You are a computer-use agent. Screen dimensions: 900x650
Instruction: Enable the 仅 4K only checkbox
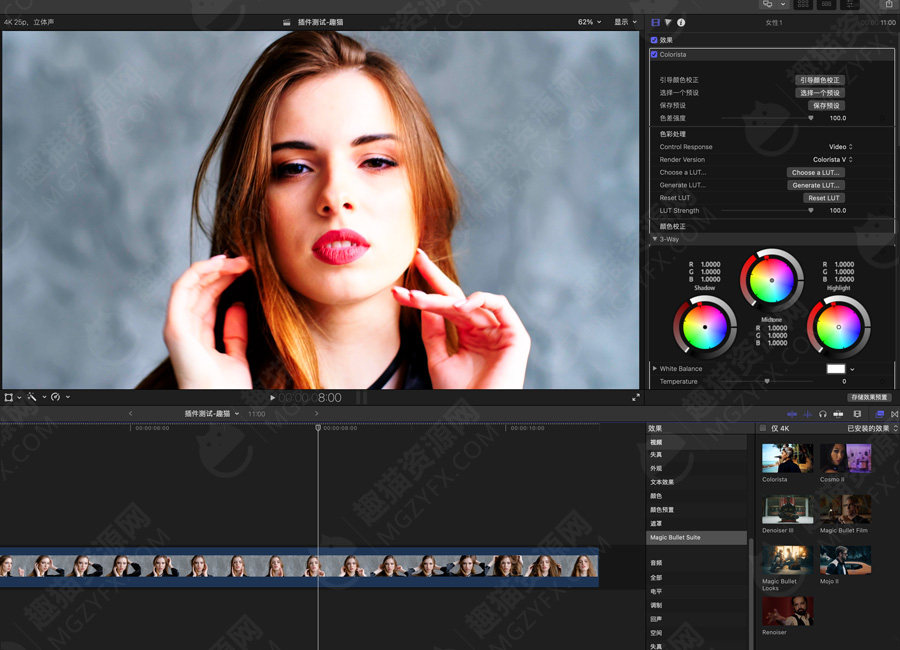(x=763, y=428)
